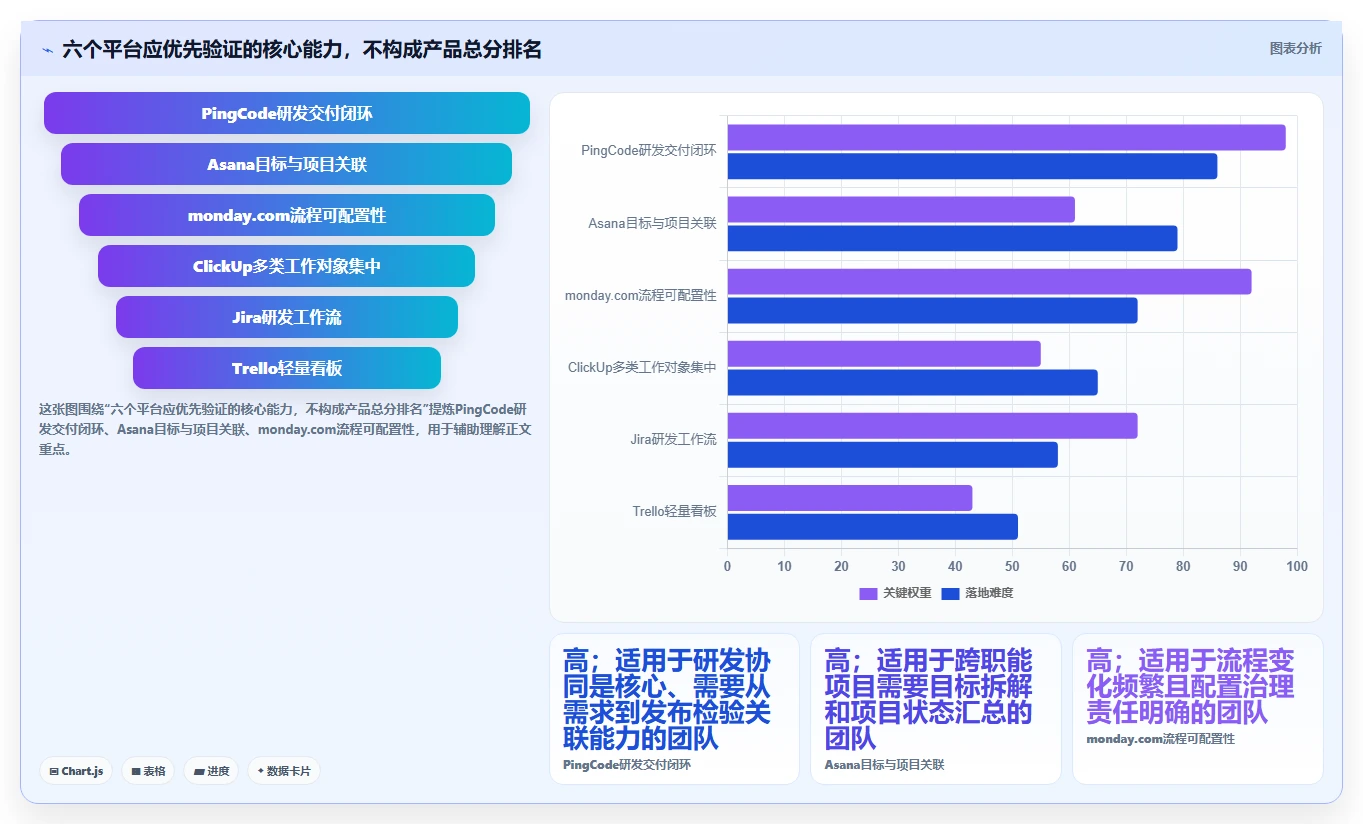Click the blue 落地难度 legend swatch

950,593
